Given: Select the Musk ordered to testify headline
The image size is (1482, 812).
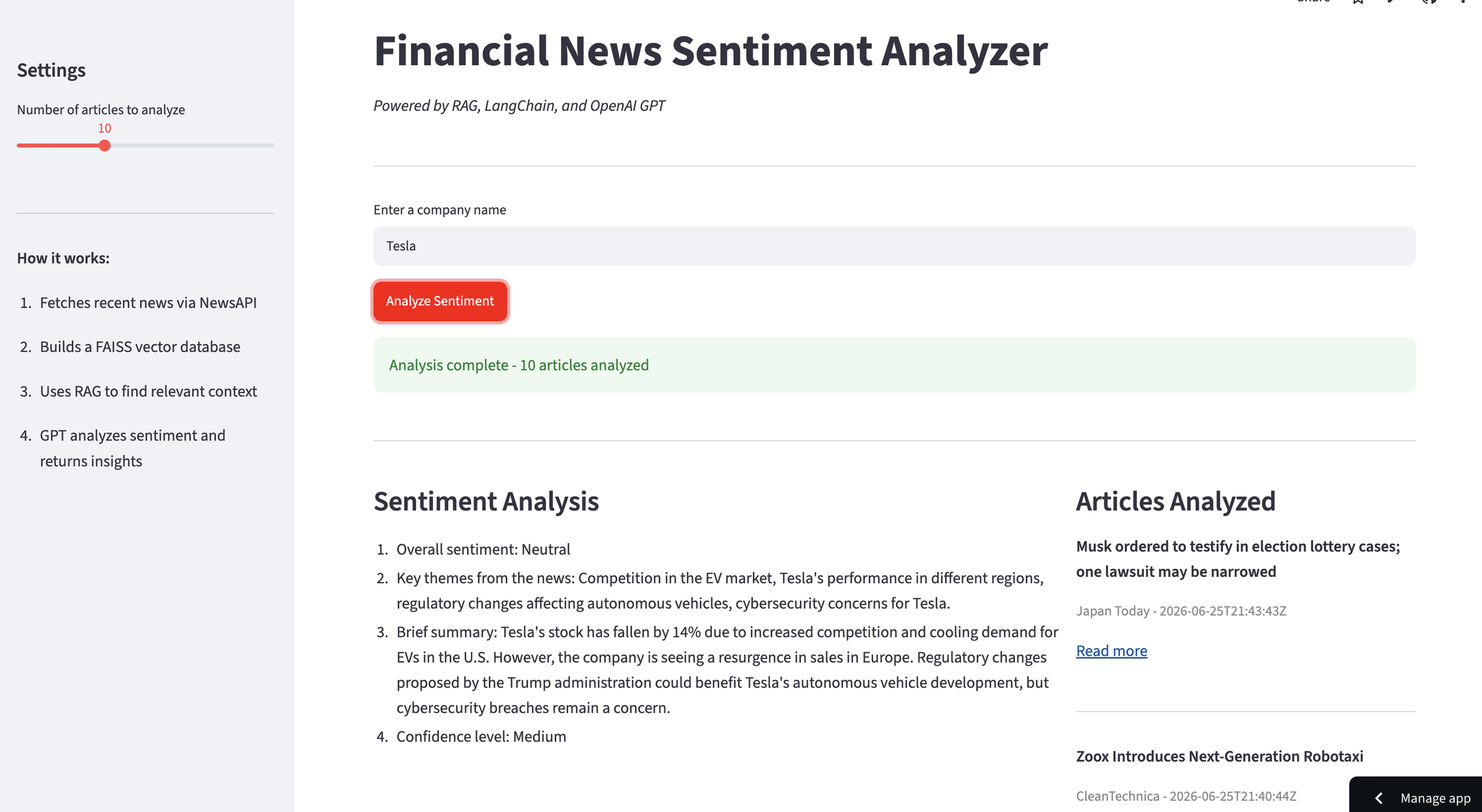Looking at the screenshot, I should 1238,559.
